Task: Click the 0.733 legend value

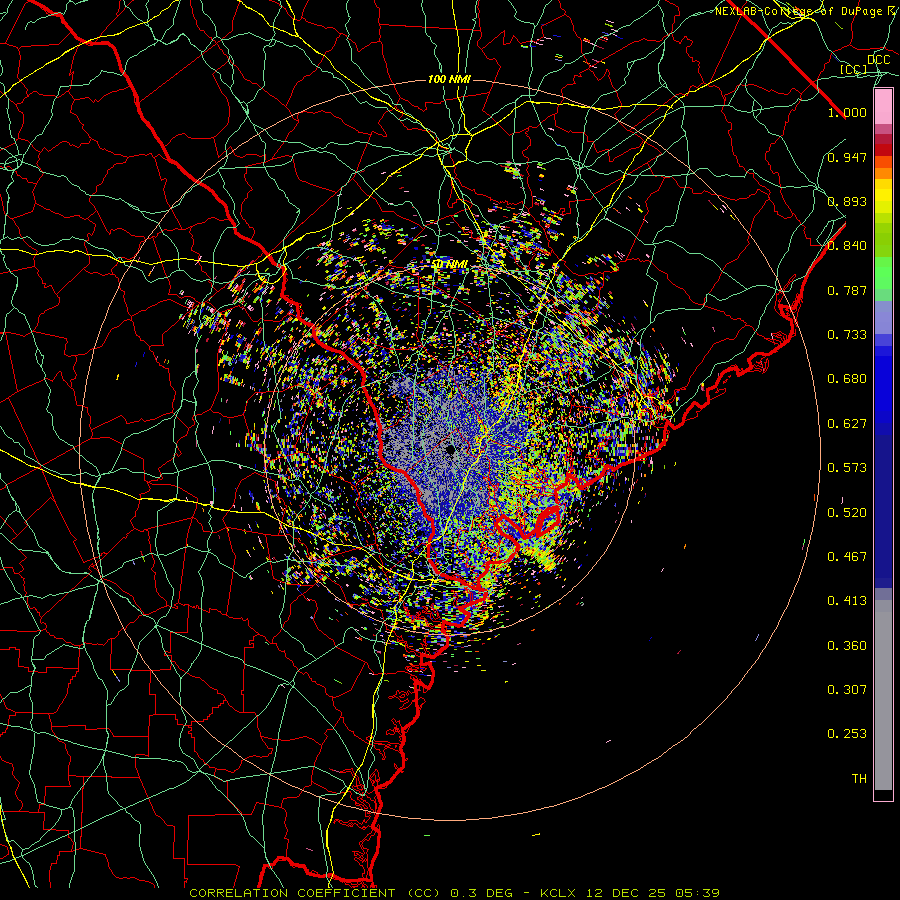Action: point(847,335)
